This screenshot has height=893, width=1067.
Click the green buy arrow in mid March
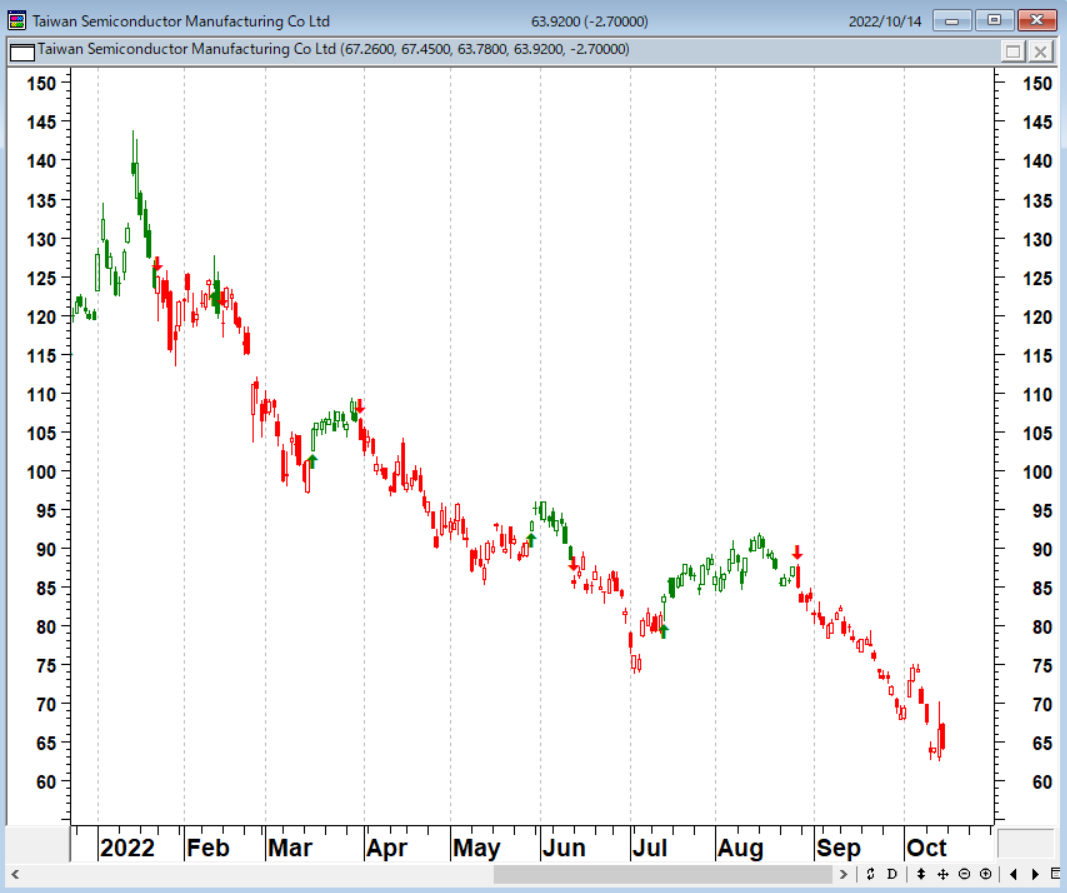pyautogui.click(x=312, y=461)
